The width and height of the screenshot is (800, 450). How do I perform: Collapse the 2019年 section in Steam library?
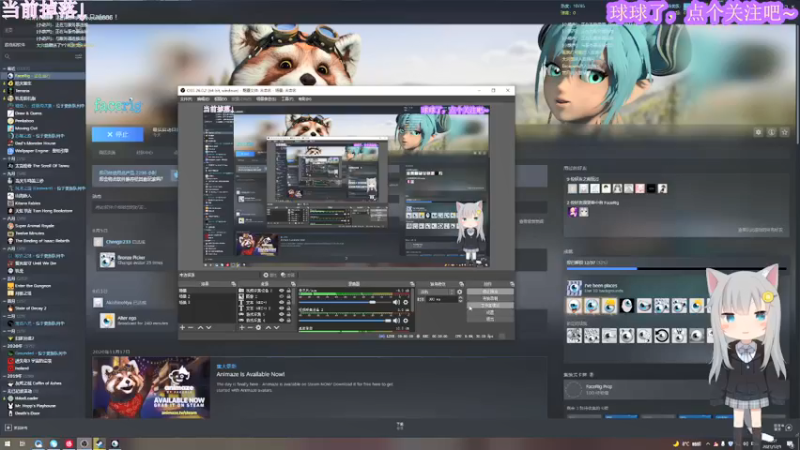pos(4,376)
